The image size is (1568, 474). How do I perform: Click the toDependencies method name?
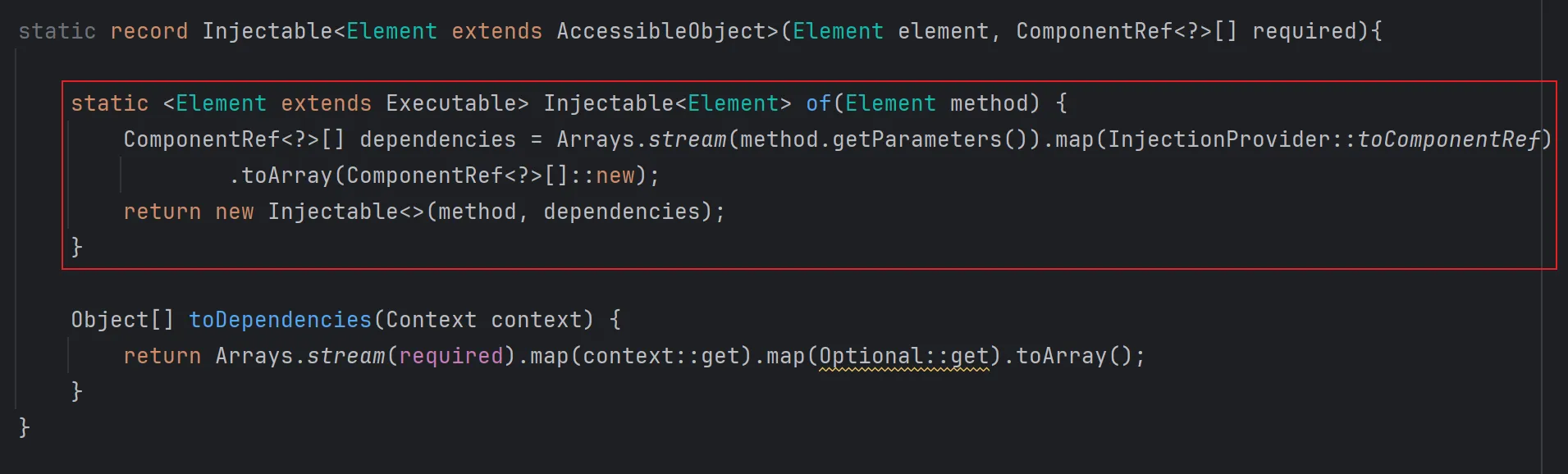(280, 320)
